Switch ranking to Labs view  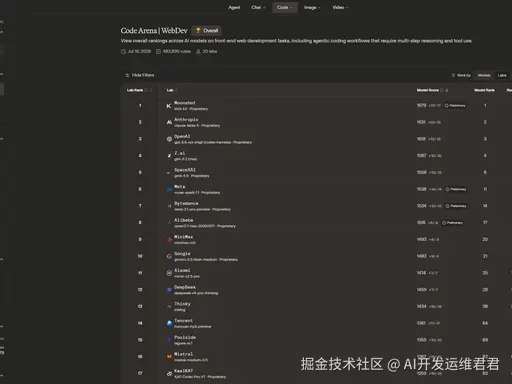pos(502,75)
